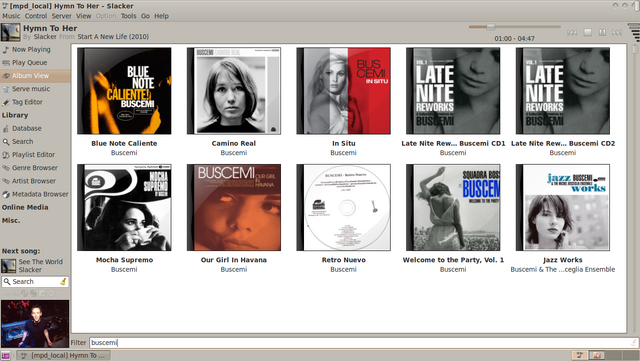The width and height of the screenshot is (640, 361).
Task: Clear the Filter field with the broom icon
Action: 633,343
